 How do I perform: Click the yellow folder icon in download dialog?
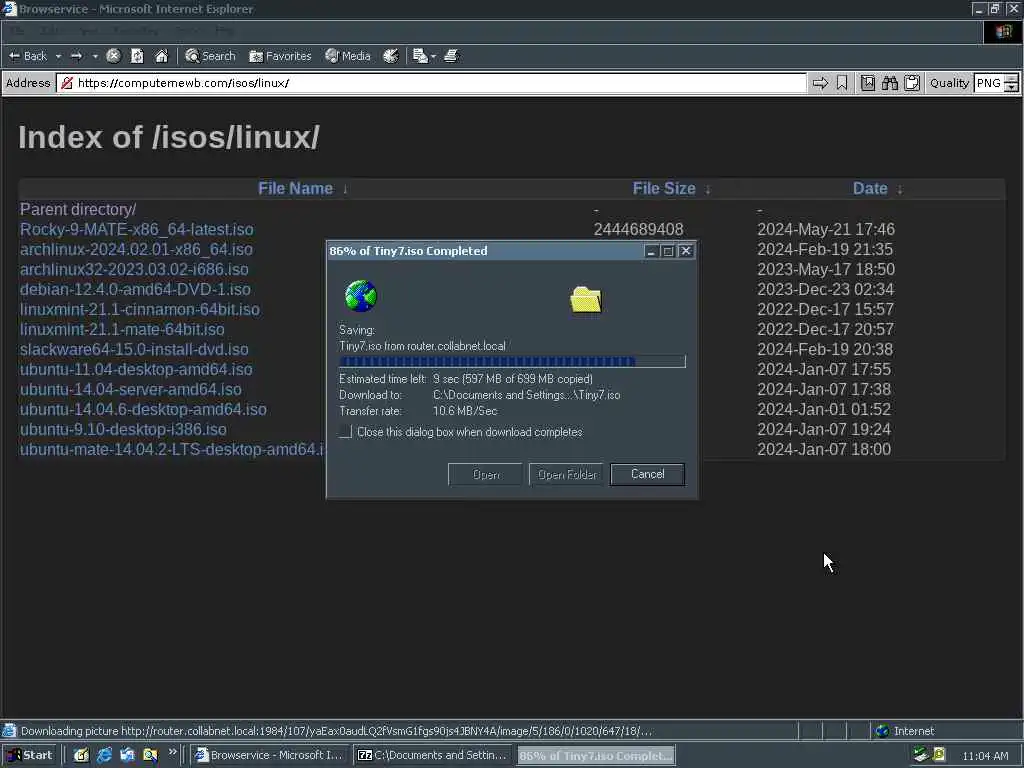[586, 300]
